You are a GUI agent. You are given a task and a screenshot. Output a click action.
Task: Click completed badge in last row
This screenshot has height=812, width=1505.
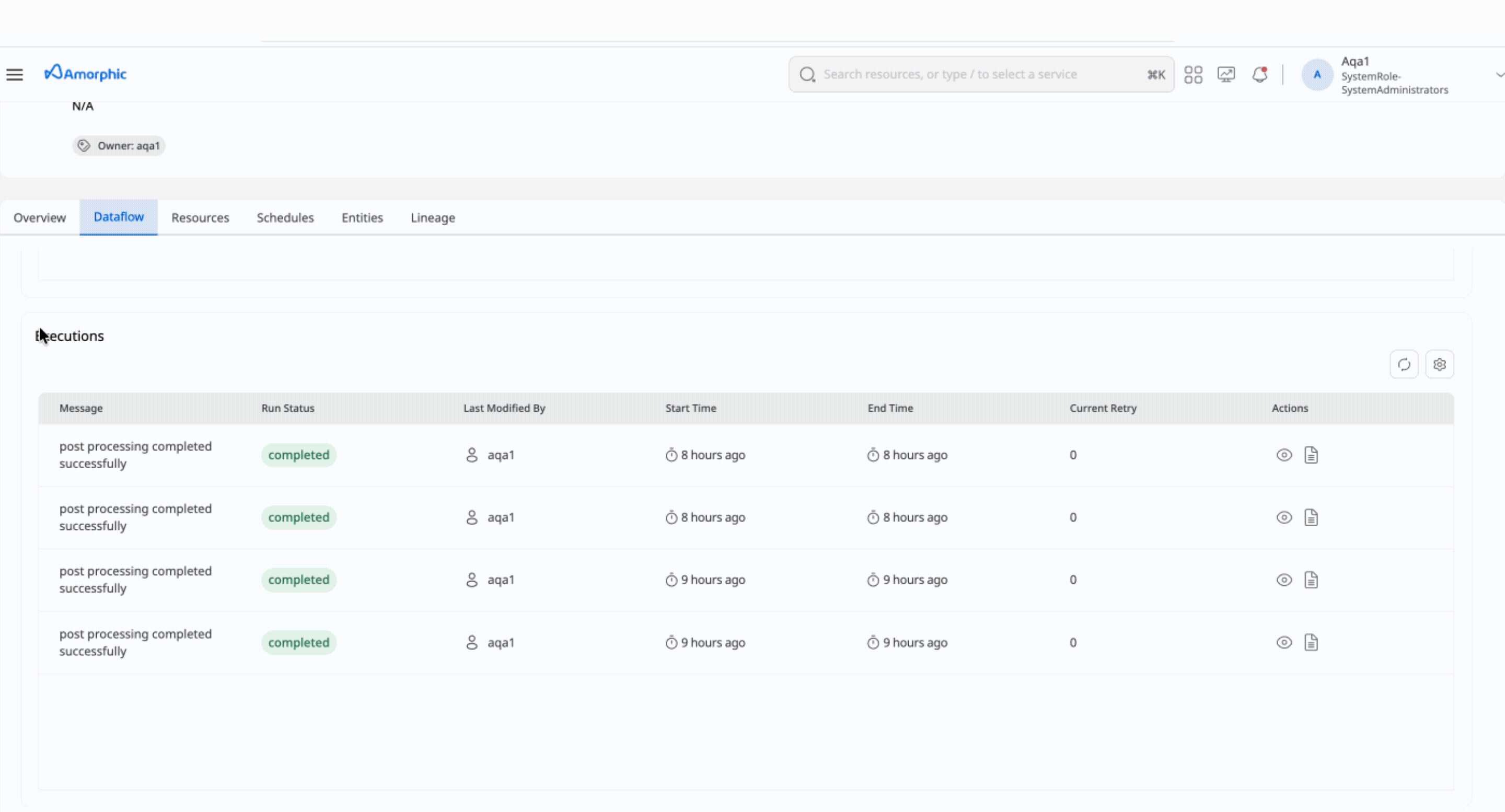point(298,643)
